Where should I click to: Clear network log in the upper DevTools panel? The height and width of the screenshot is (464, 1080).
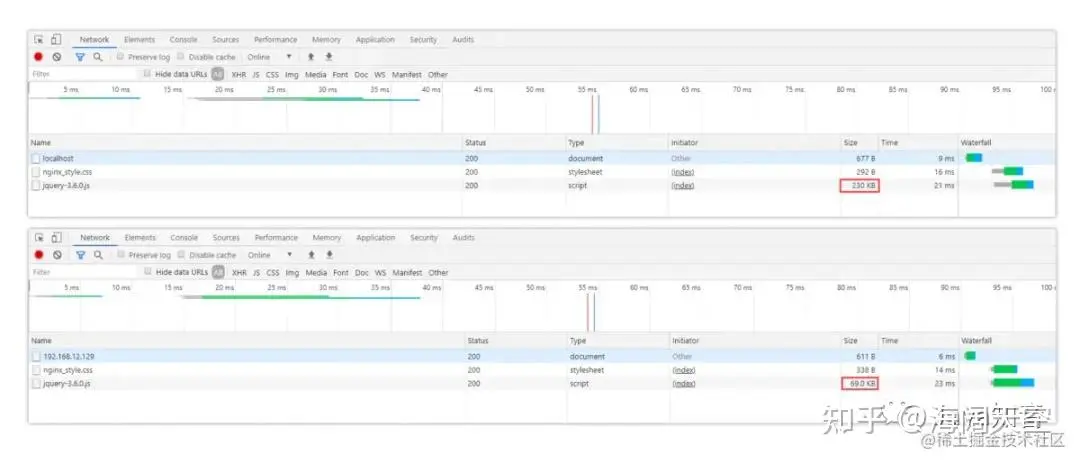click(x=57, y=57)
